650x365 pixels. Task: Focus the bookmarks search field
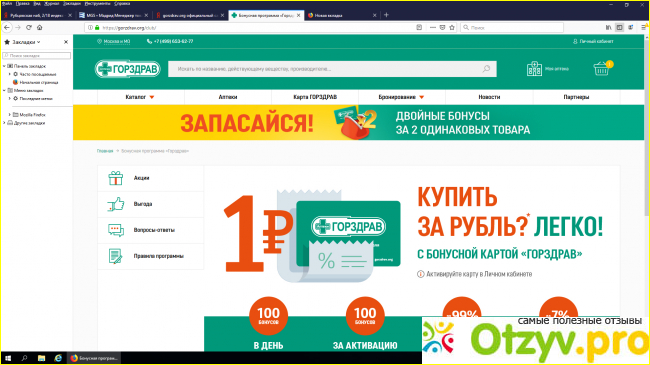(37, 55)
